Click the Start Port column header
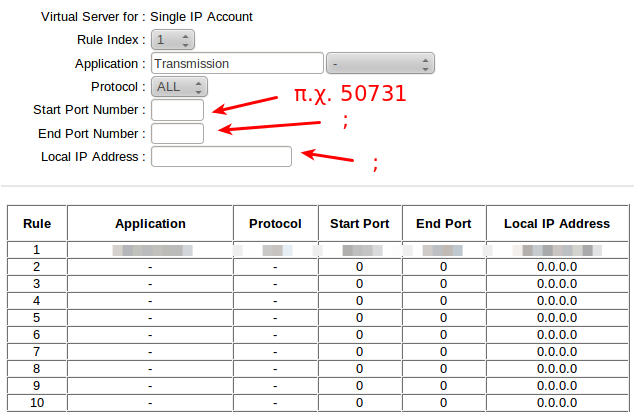This screenshot has width=634, height=412. coord(359,224)
